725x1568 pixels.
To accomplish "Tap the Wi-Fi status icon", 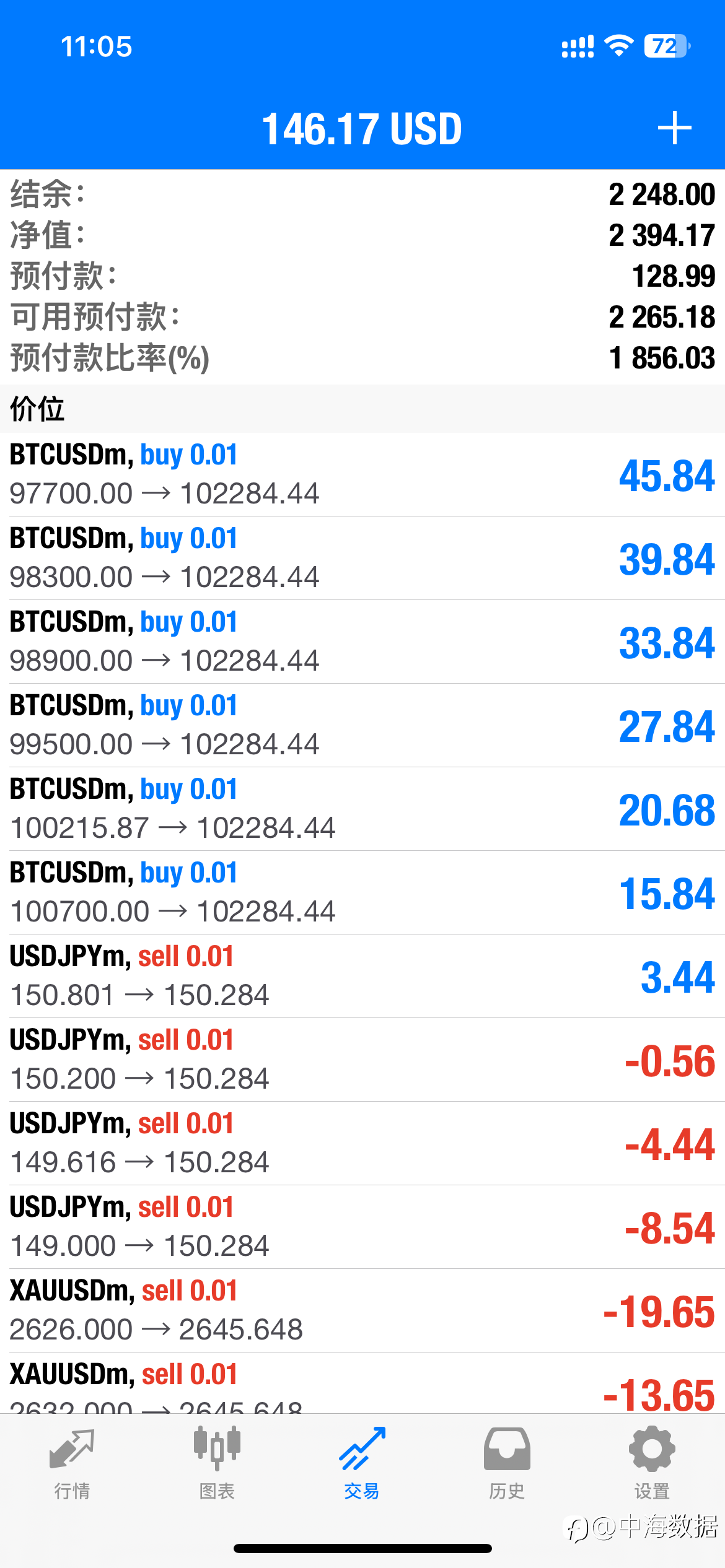I will point(618,46).
